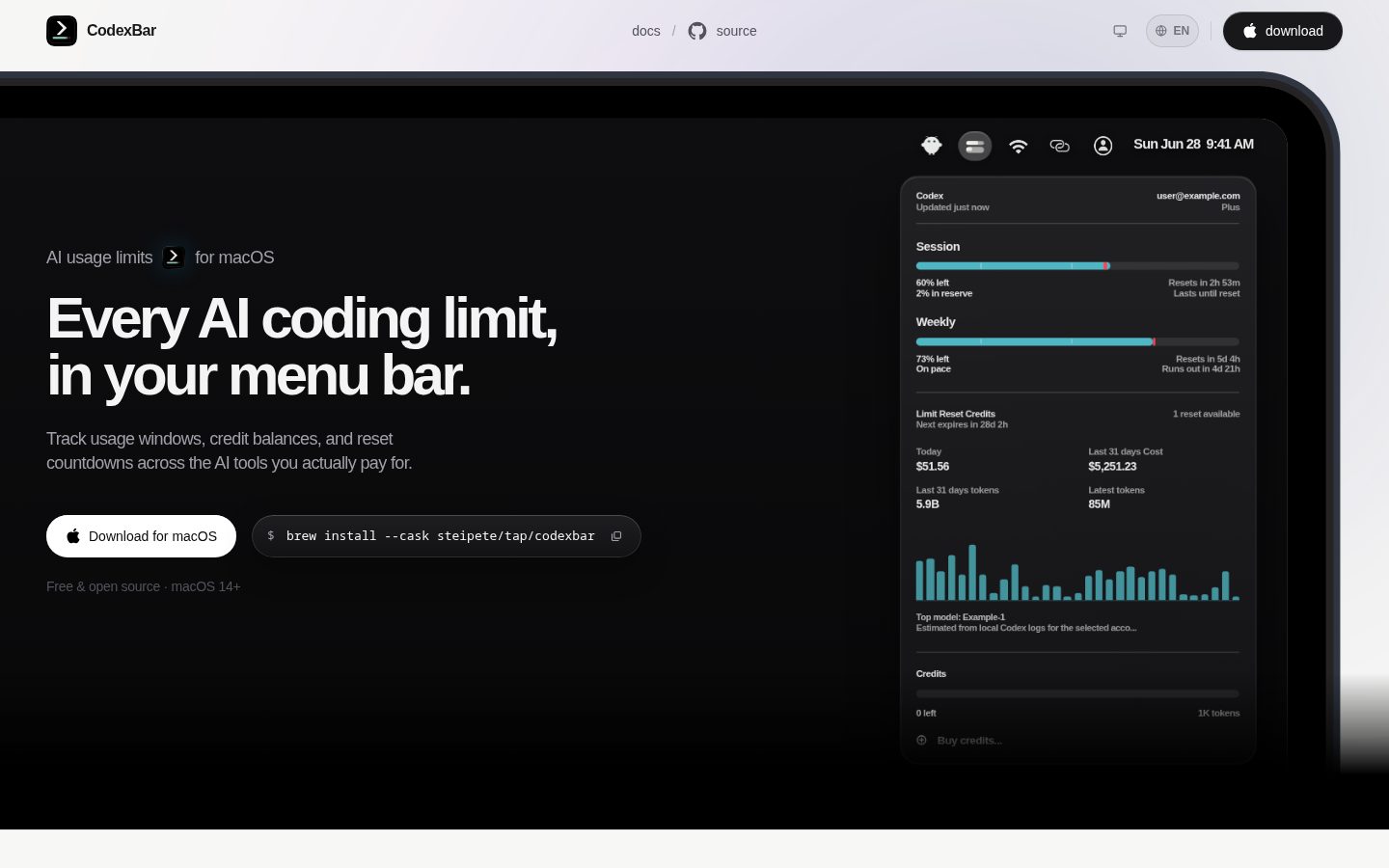Click the user account menu bar icon
Viewport: 1389px width, 868px height.
tap(1103, 146)
